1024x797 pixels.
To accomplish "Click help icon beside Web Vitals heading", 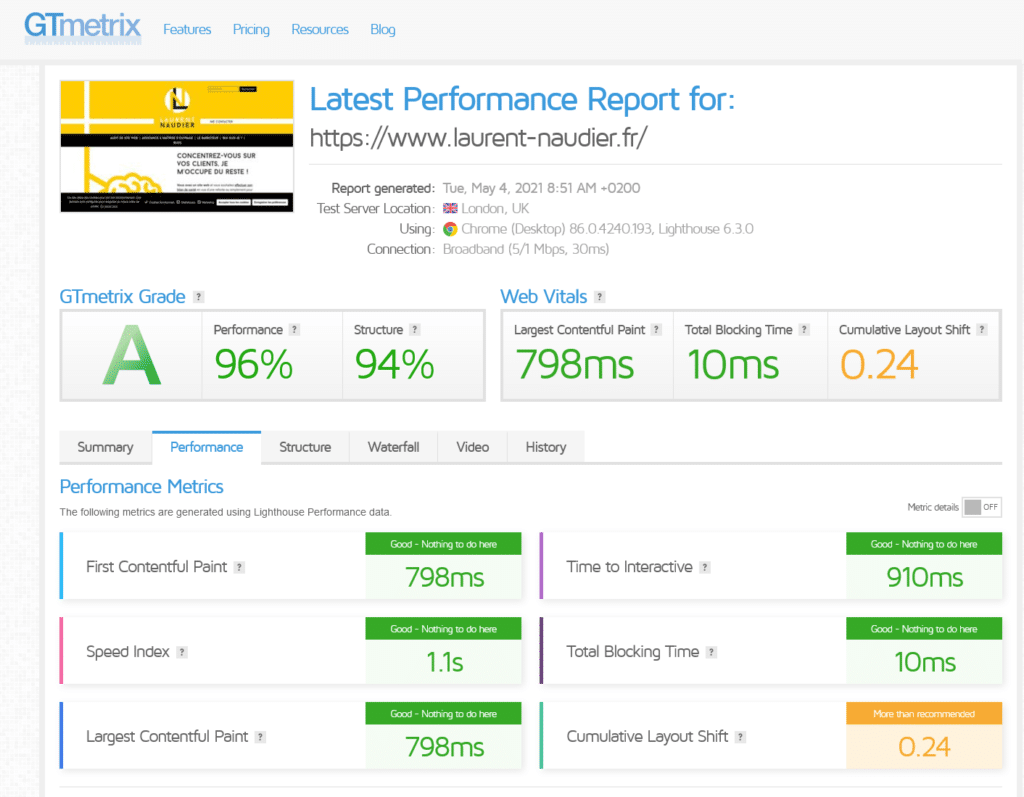I will tap(599, 297).
